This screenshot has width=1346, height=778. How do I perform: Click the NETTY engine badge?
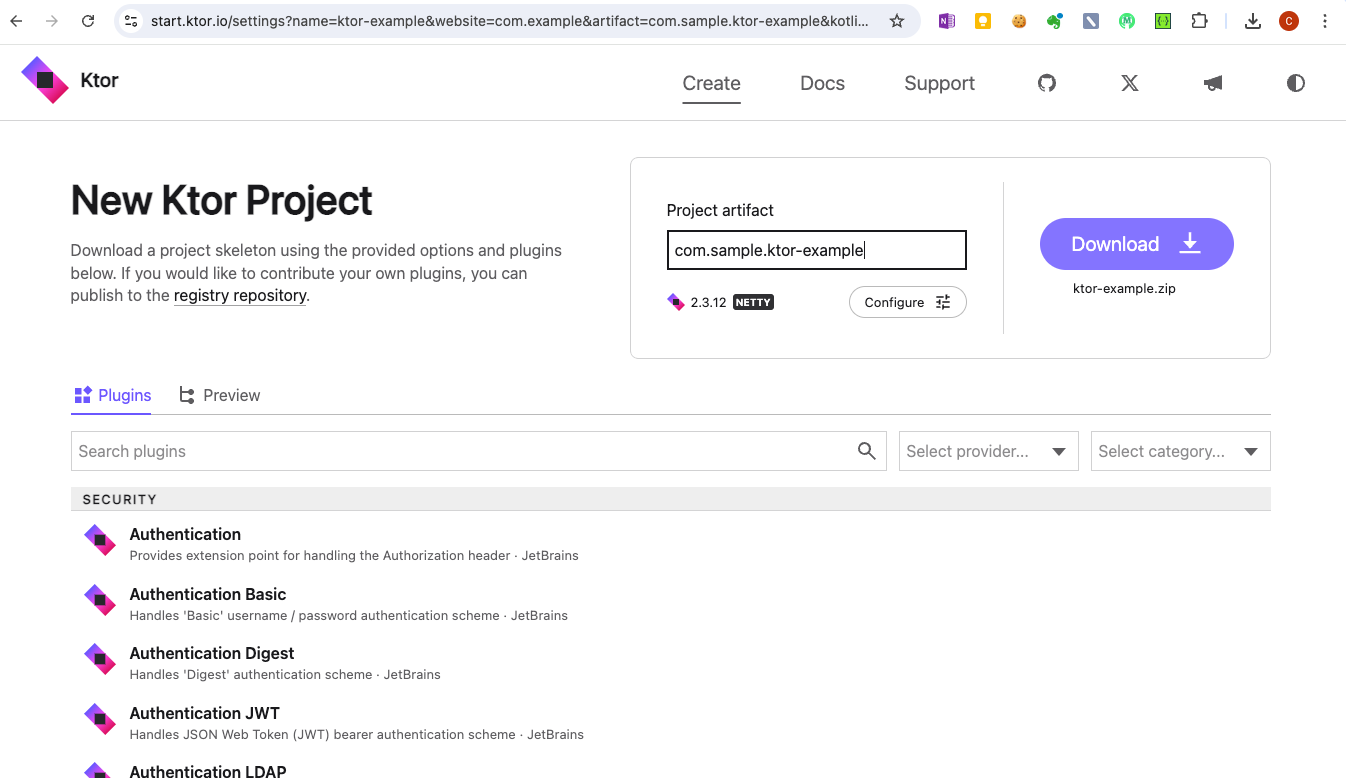pos(753,302)
